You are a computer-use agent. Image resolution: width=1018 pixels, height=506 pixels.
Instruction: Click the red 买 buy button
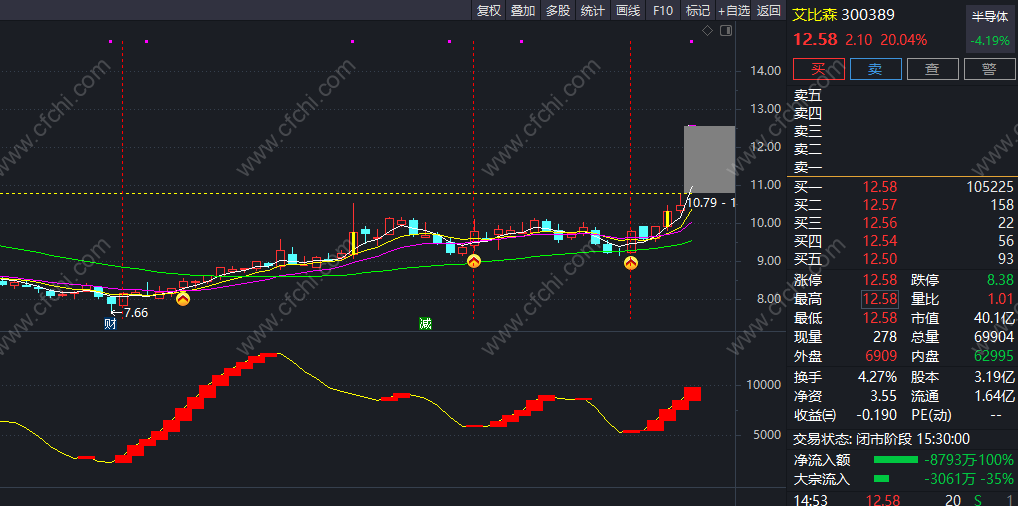(819, 69)
